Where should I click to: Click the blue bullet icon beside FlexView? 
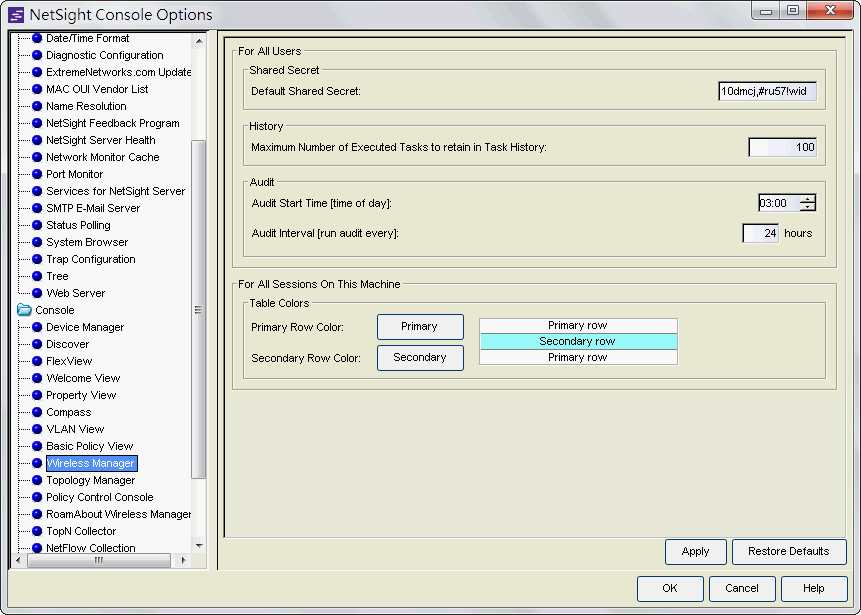[x=37, y=361]
